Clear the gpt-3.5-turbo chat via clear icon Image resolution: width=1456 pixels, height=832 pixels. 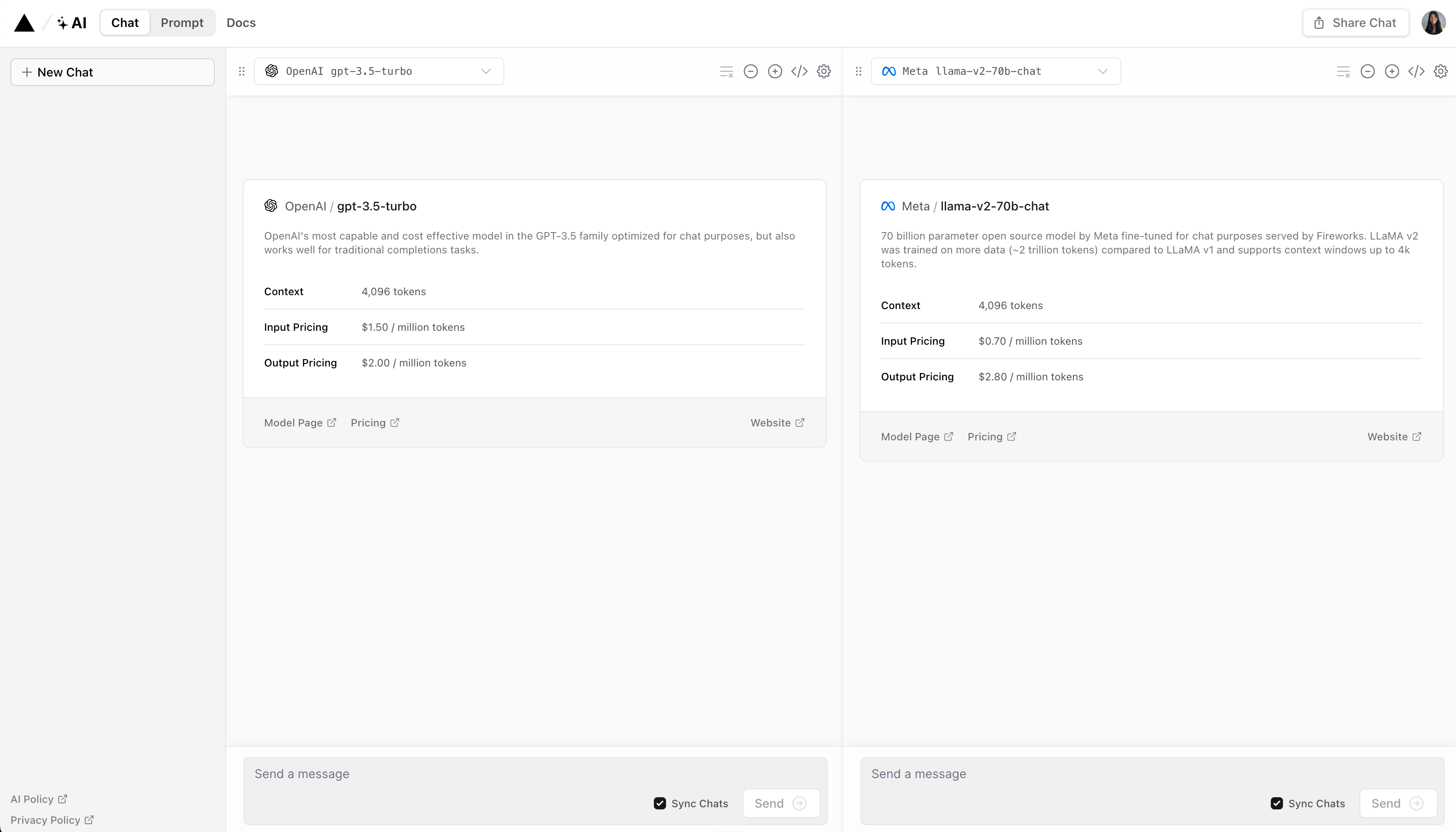[x=726, y=71]
